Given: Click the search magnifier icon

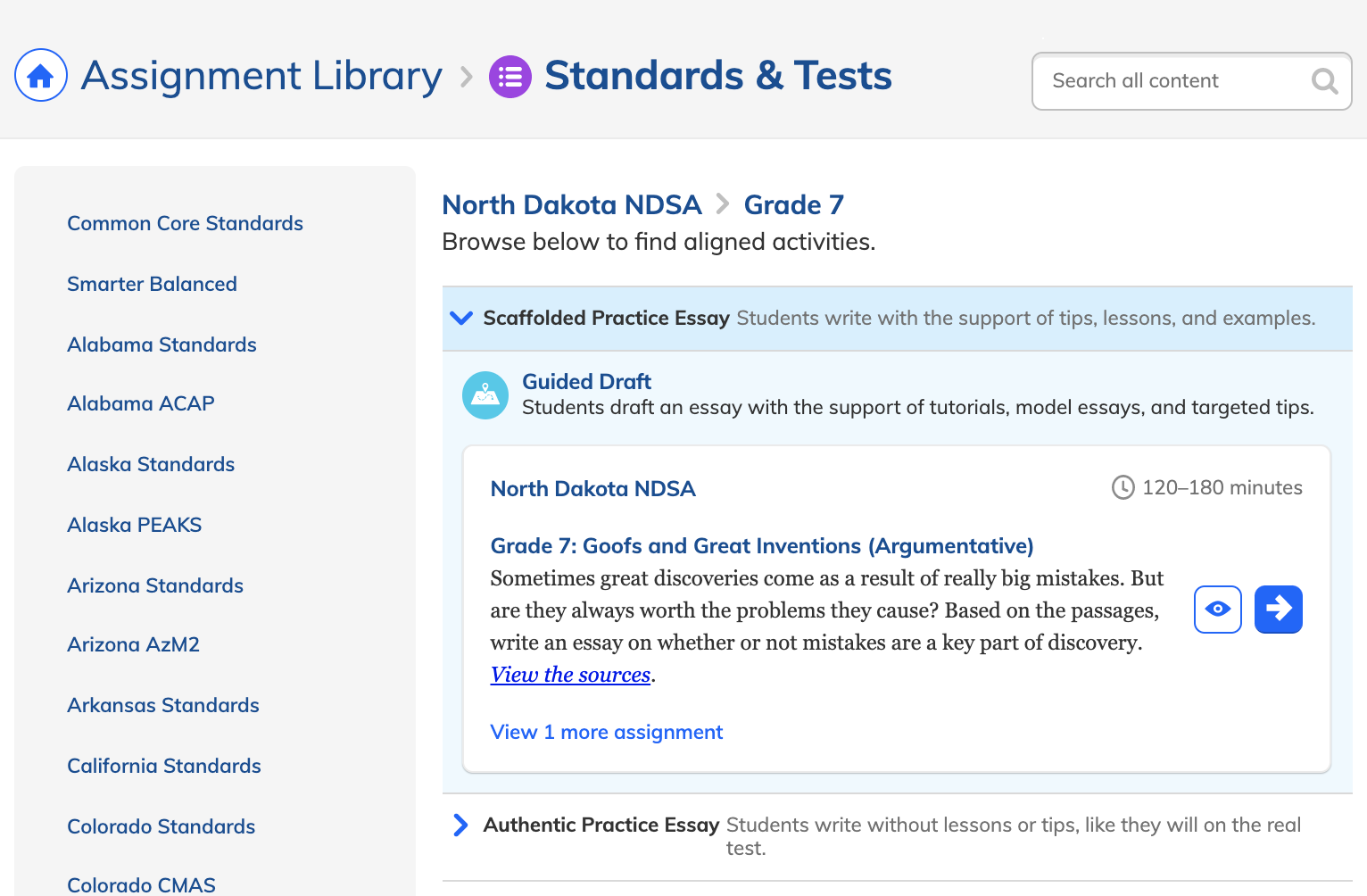Looking at the screenshot, I should [1324, 81].
